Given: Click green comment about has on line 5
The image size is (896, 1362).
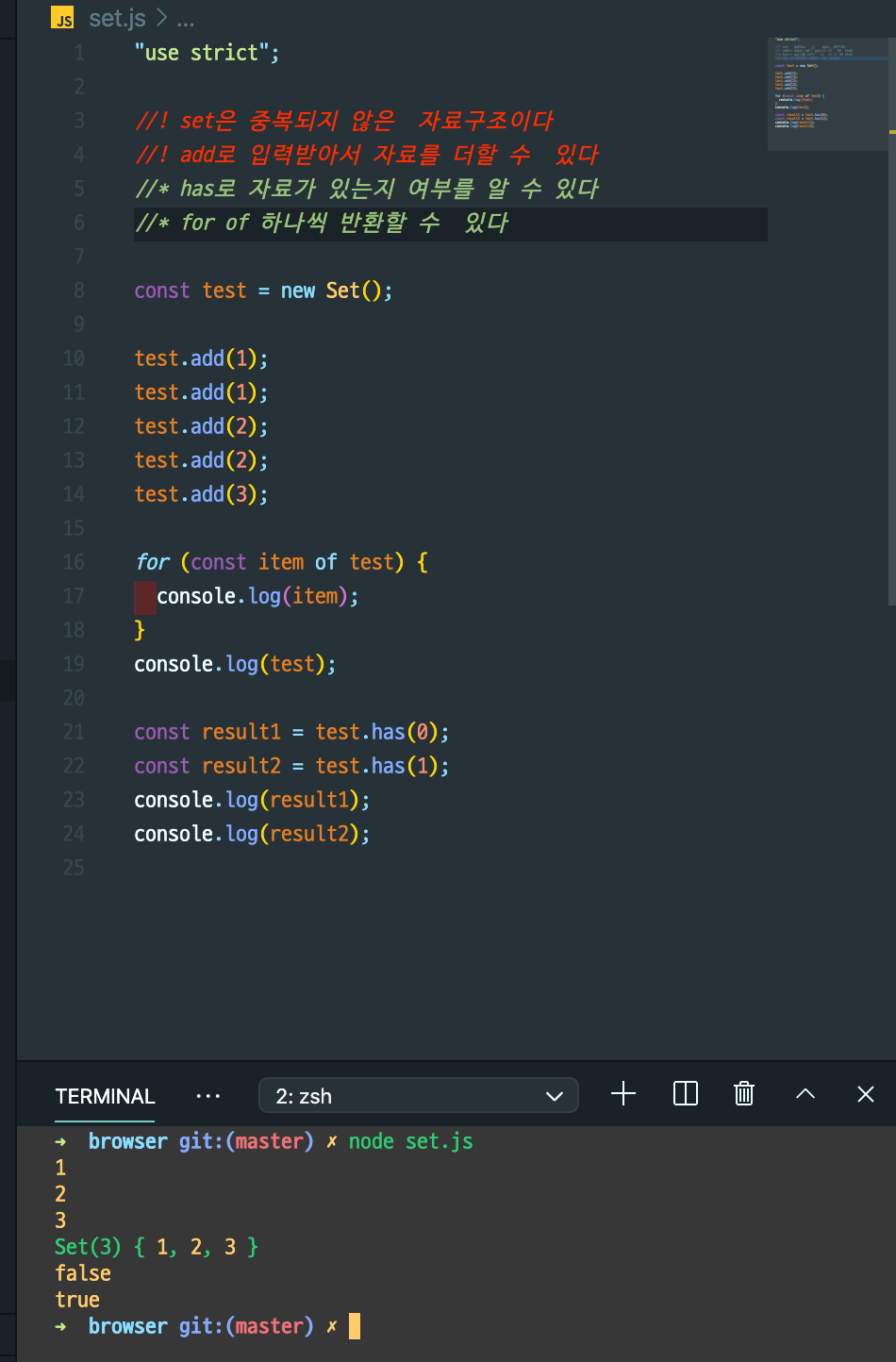Looking at the screenshot, I should 367,189.
